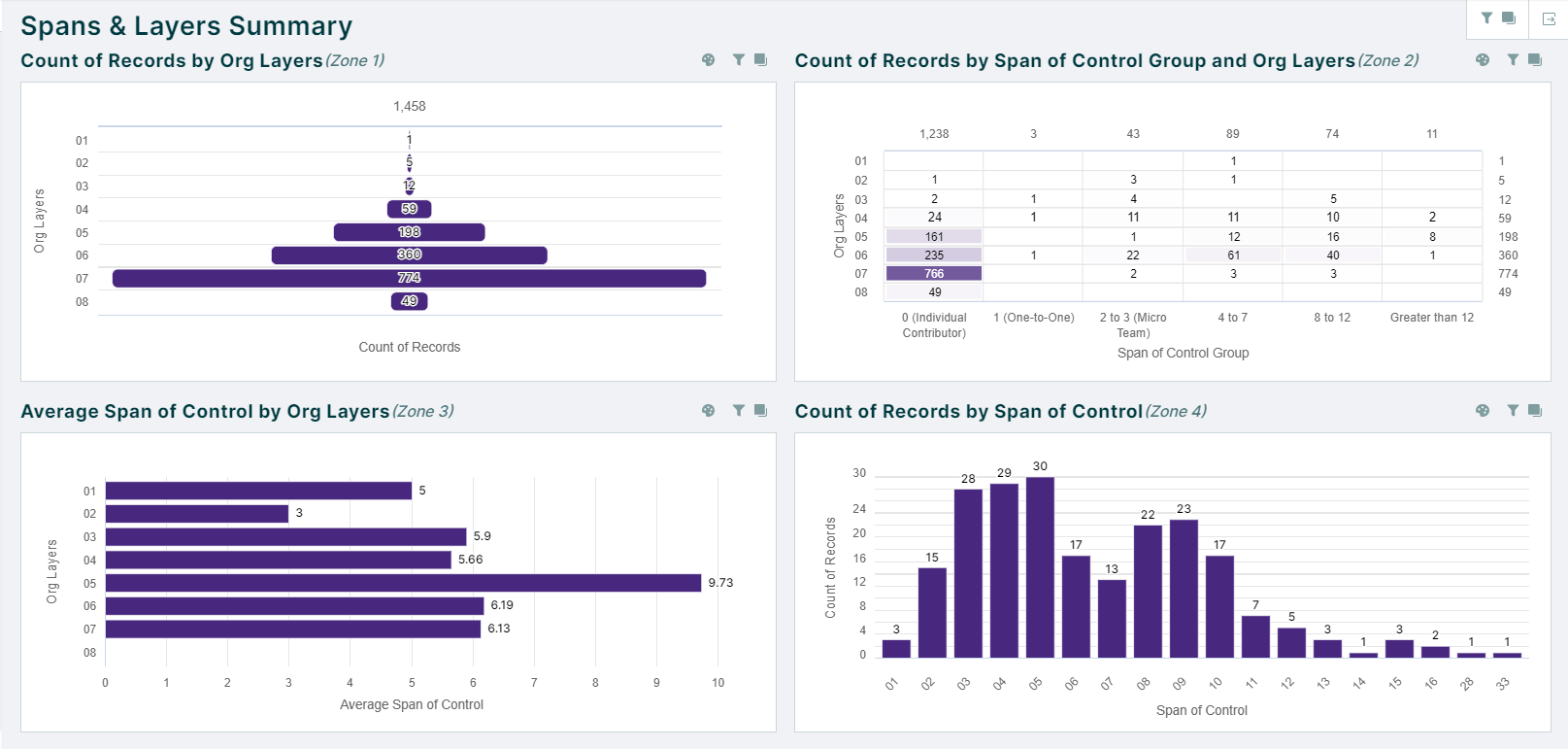
Task: Click the bar labeled 30 in Zone 4
Action: click(1040, 566)
